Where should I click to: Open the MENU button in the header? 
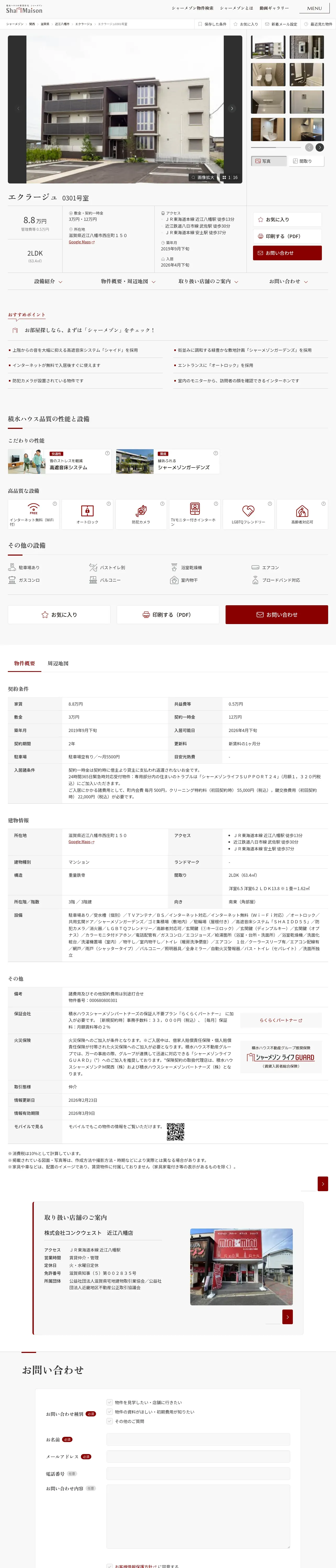click(314, 9)
